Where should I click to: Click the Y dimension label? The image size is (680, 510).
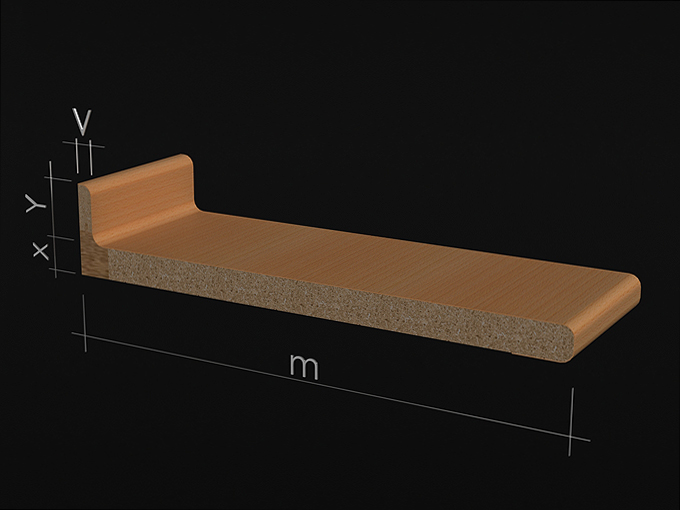pyautogui.click(x=36, y=203)
